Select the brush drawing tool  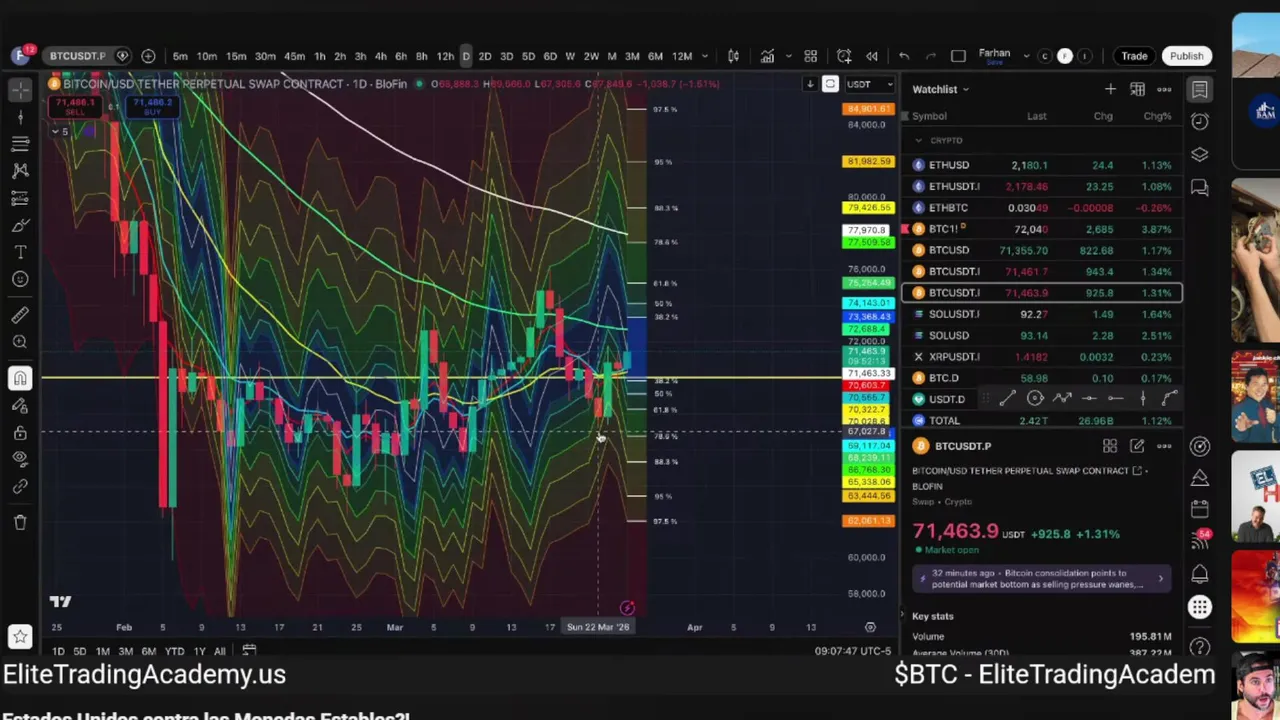point(20,225)
